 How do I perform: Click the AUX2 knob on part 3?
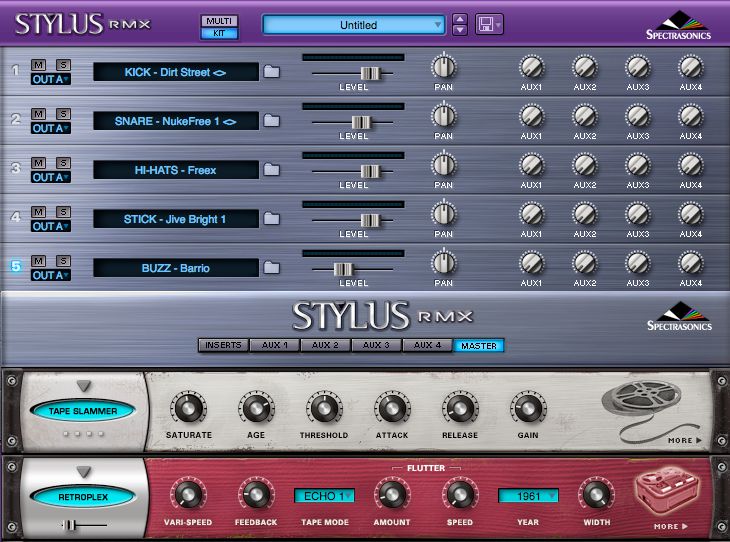tap(585, 165)
